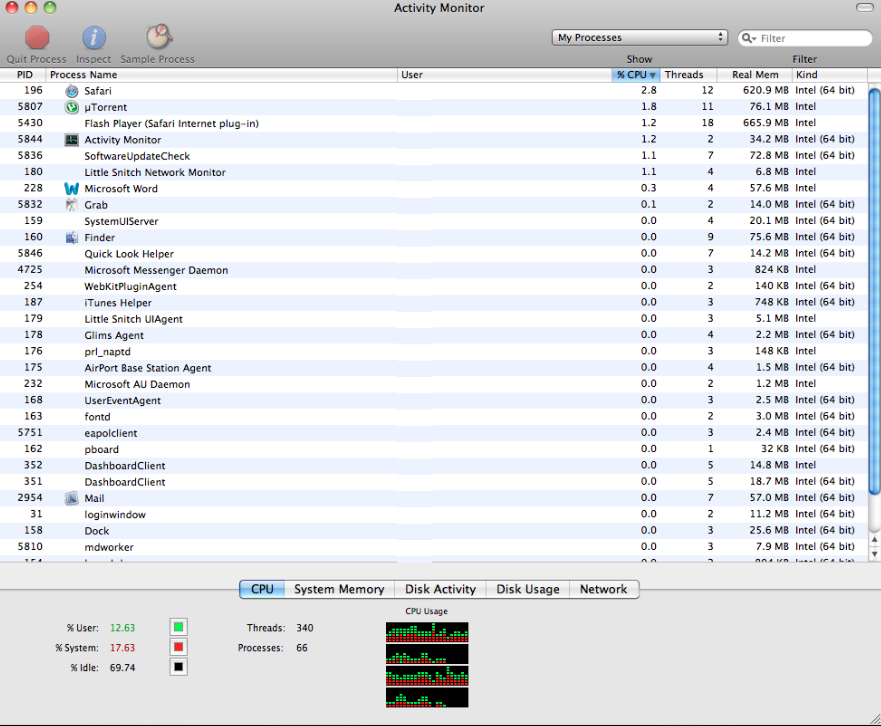This screenshot has width=881, height=726.
Task: Switch to the System Memory tab
Action: pyautogui.click(x=339, y=589)
